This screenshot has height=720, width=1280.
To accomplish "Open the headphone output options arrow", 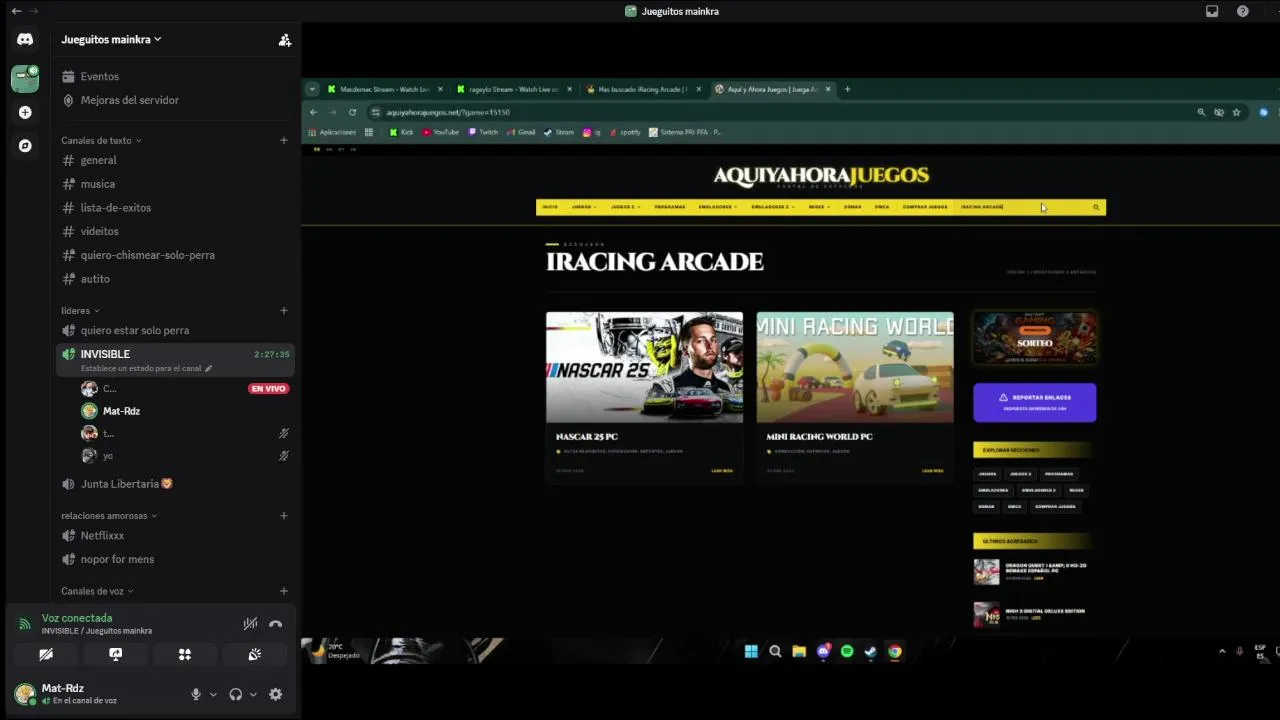I will (x=253, y=694).
